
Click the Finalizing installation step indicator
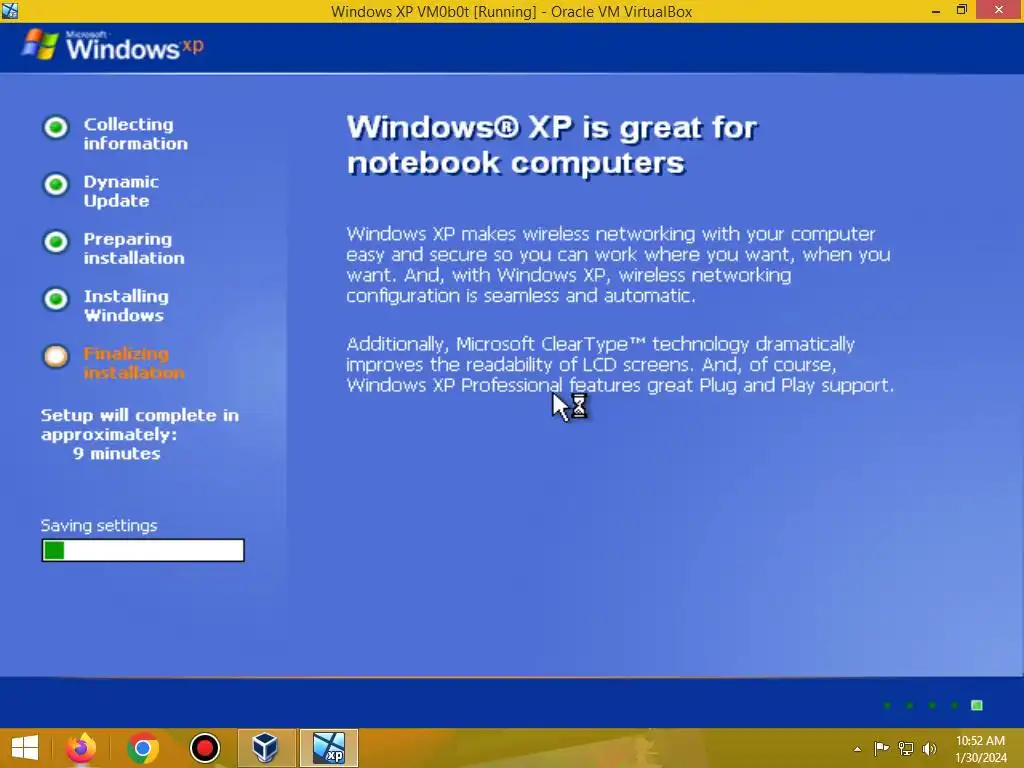click(56, 357)
